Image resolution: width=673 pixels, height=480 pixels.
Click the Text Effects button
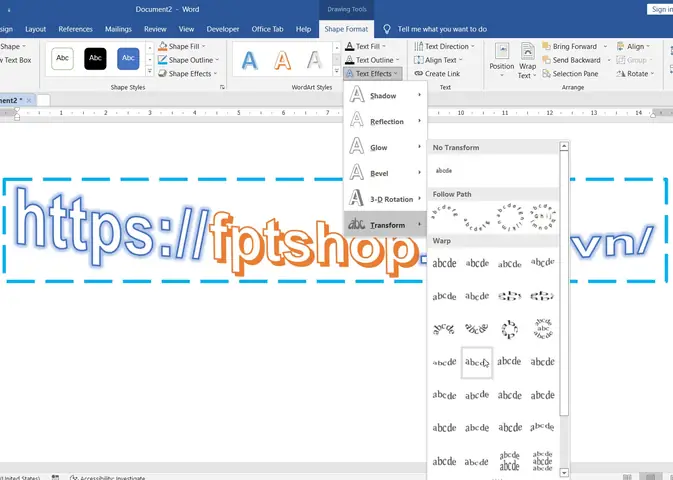(373, 74)
